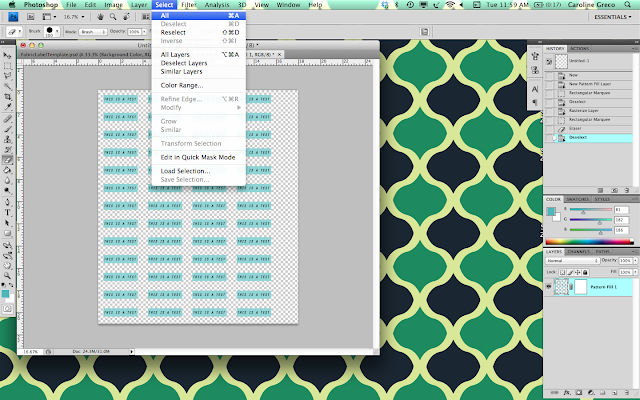Screen dimensions: 640x400
Task: Select the Lasso tool
Action: pos(7,76)
